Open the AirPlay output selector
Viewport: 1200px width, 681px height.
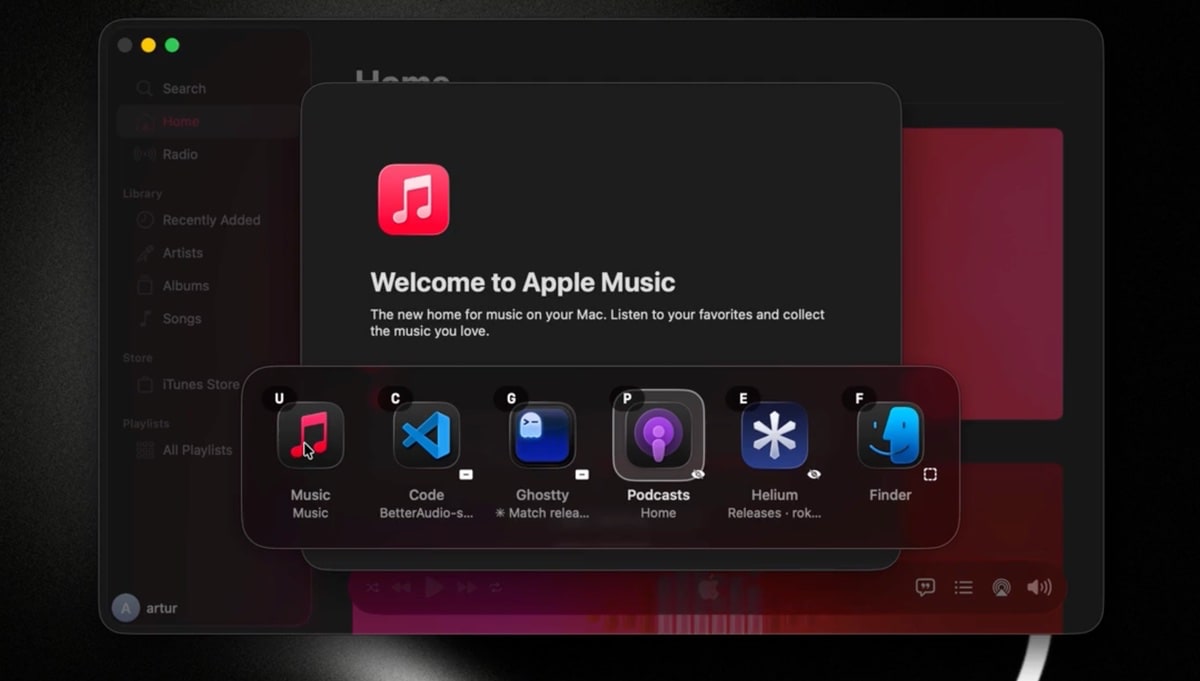[x=1001, y=588]
